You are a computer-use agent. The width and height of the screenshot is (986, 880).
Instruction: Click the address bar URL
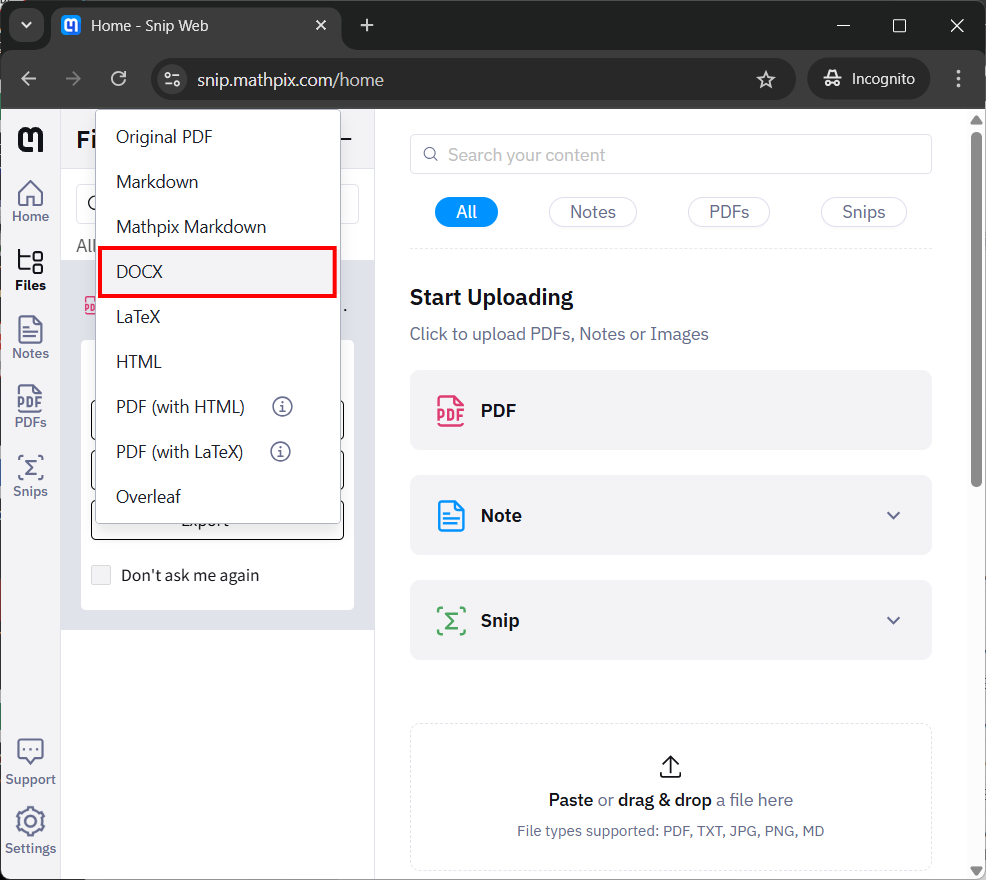[290, 80]
